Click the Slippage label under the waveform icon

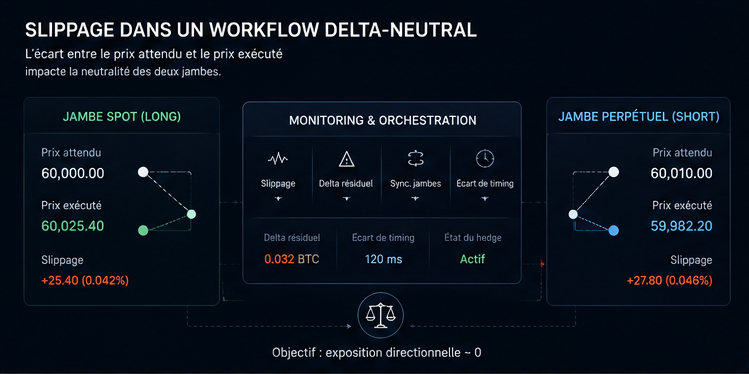pos(278,183)
